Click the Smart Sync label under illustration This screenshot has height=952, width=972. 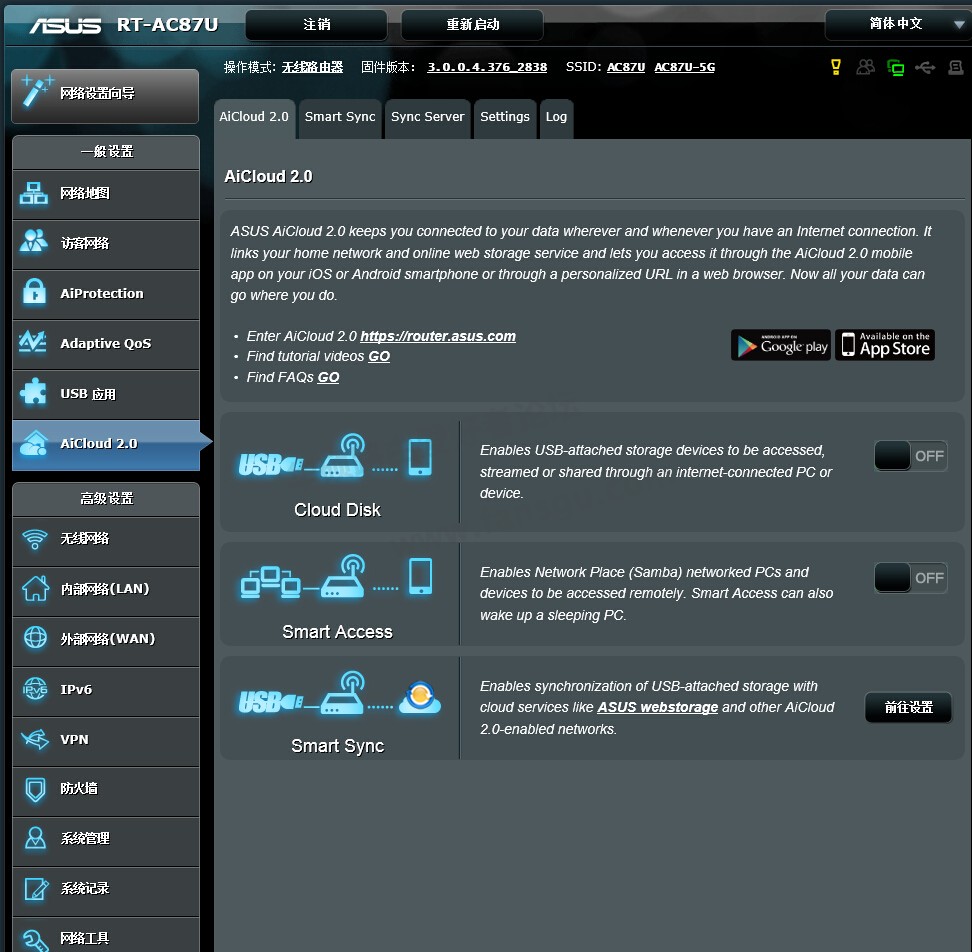coord(337,746)
